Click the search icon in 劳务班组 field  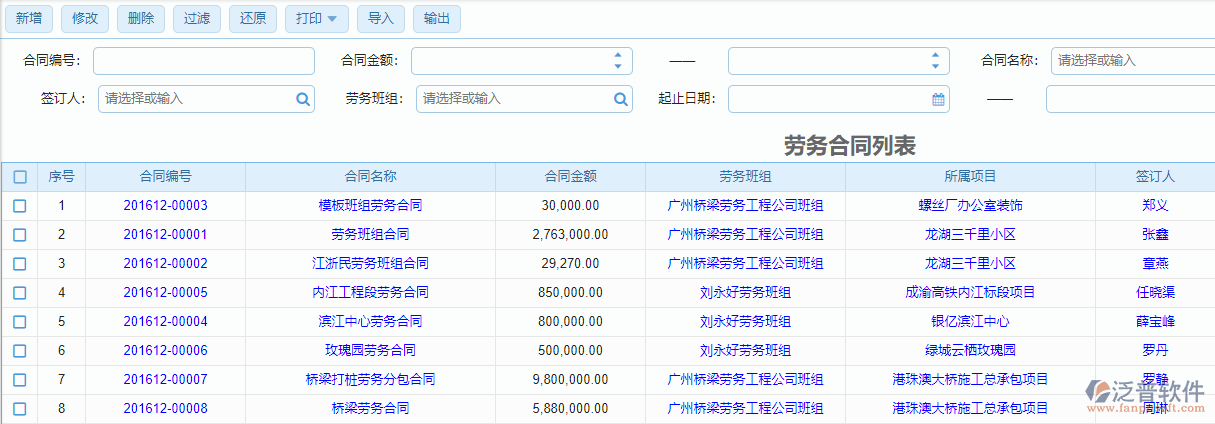click(x=621, y=99)
